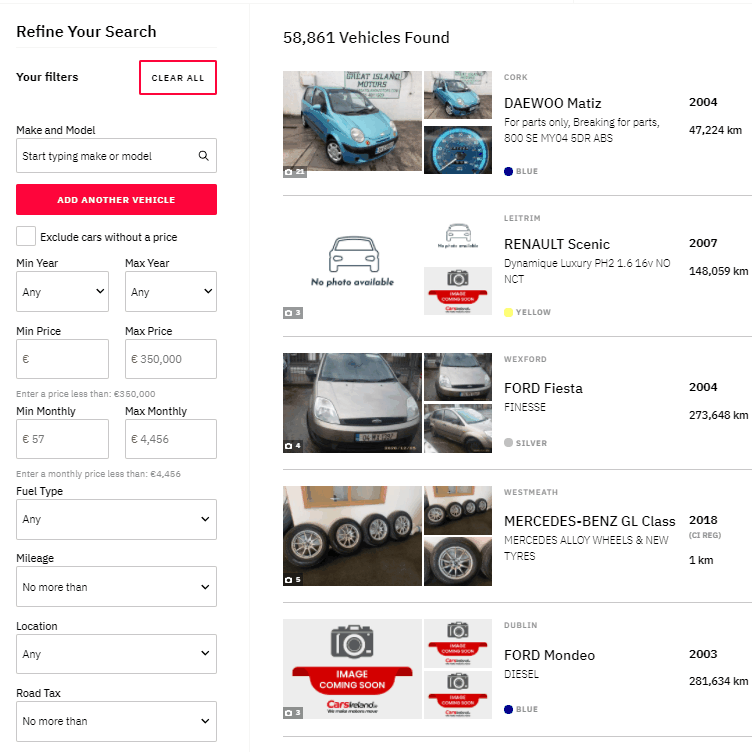The width and height of the screenshot is (752, 752).
Task: Click the 47,224 km mileage value
Action: pyautogui.click(x=715, y=130)
